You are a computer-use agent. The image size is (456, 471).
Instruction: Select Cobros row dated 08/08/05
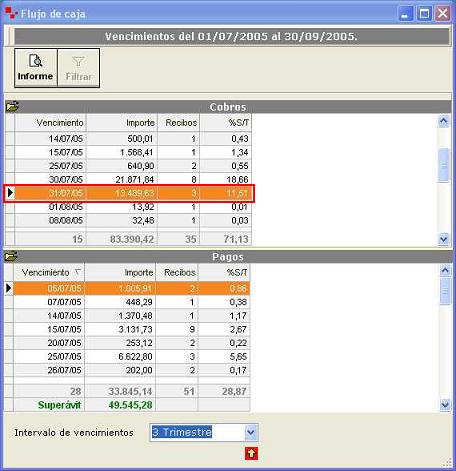[133, 220]
